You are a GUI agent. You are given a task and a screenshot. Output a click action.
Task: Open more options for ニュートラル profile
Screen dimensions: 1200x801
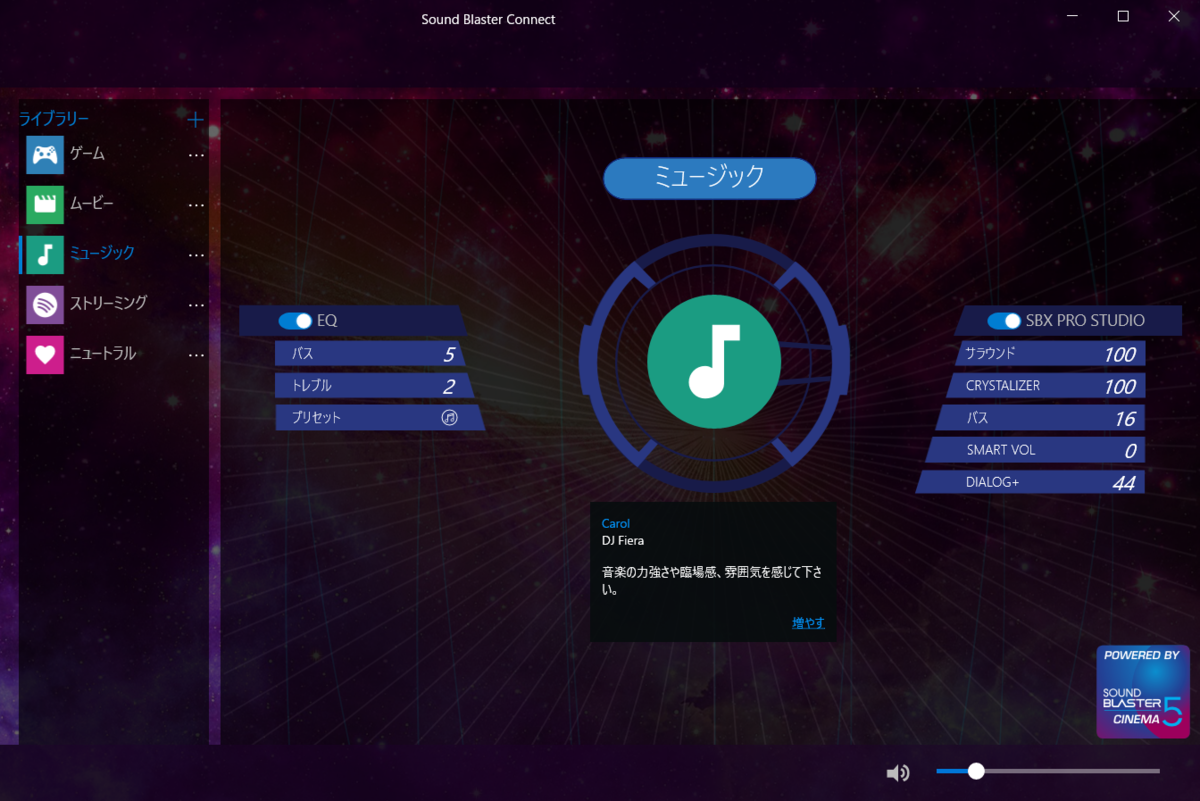tap(197, 355)
